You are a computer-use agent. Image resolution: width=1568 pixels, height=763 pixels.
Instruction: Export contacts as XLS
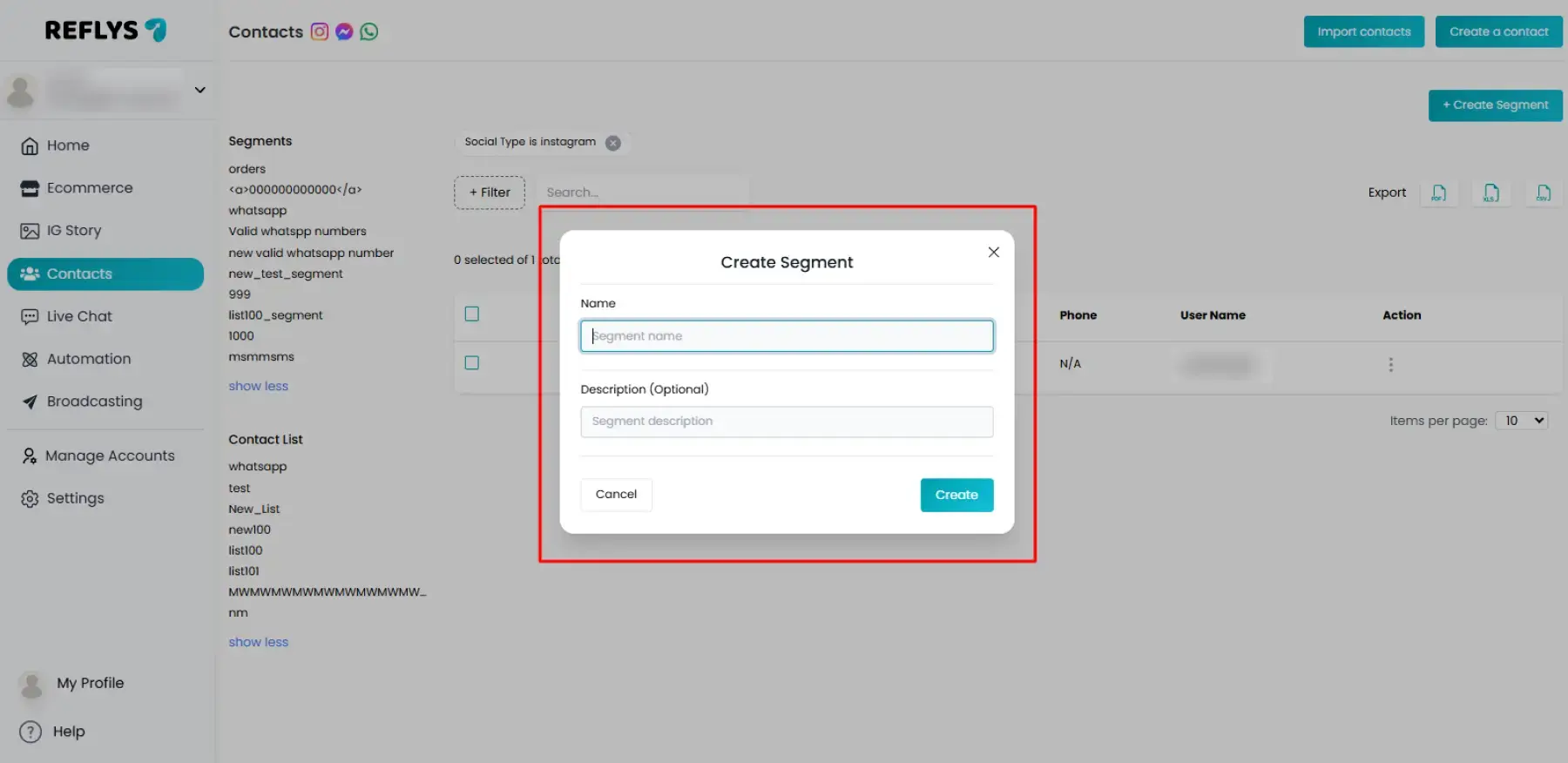pyautogui.click(x=1490, y=192)
